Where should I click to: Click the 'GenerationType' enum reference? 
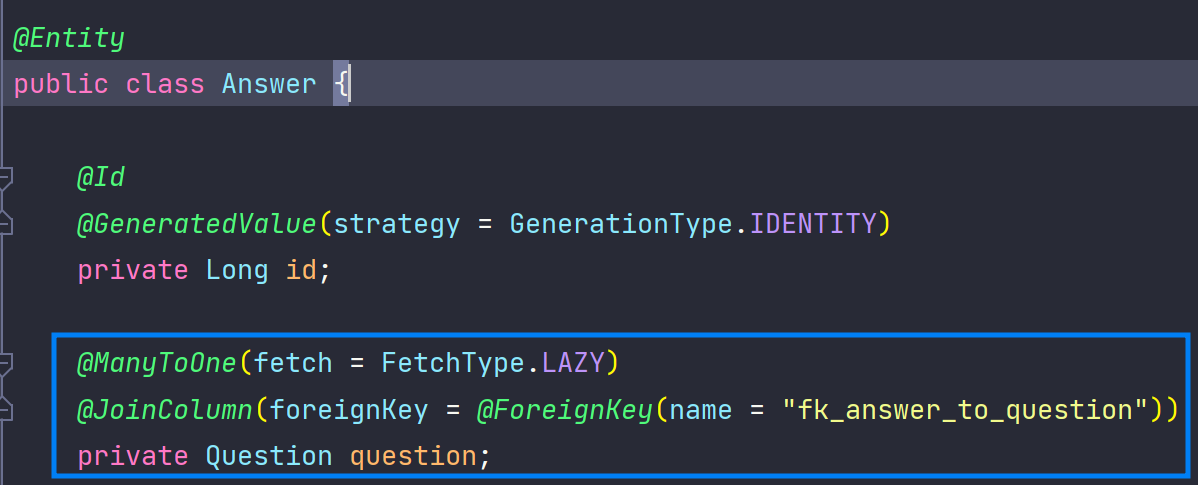click(620, 225)
